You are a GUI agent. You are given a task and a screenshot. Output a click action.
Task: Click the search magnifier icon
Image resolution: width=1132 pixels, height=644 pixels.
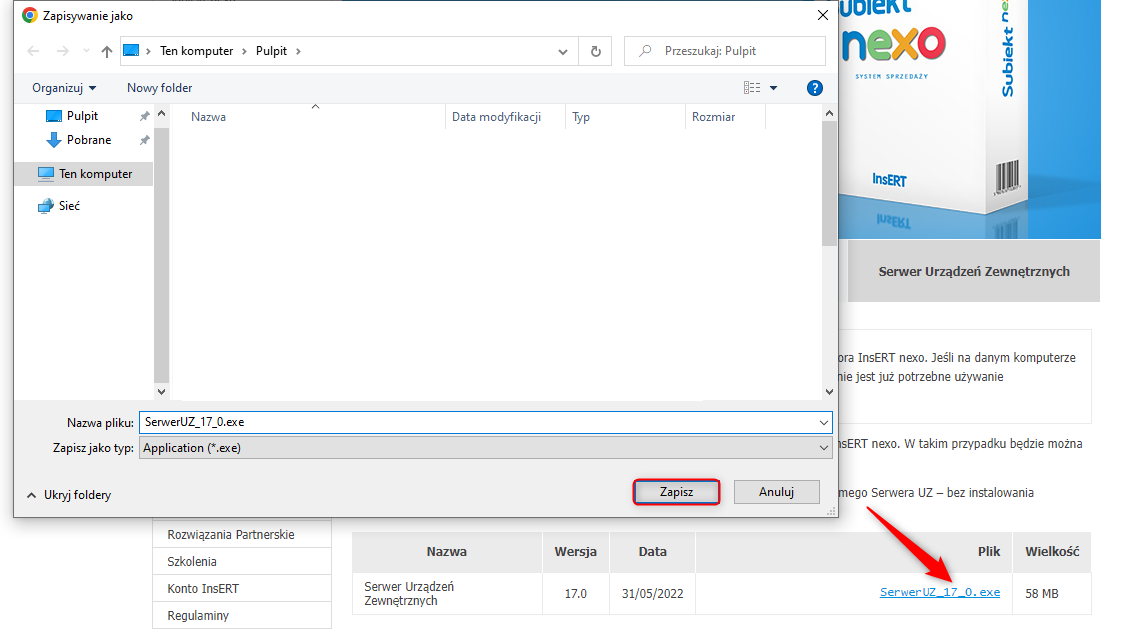coord(645,51)
